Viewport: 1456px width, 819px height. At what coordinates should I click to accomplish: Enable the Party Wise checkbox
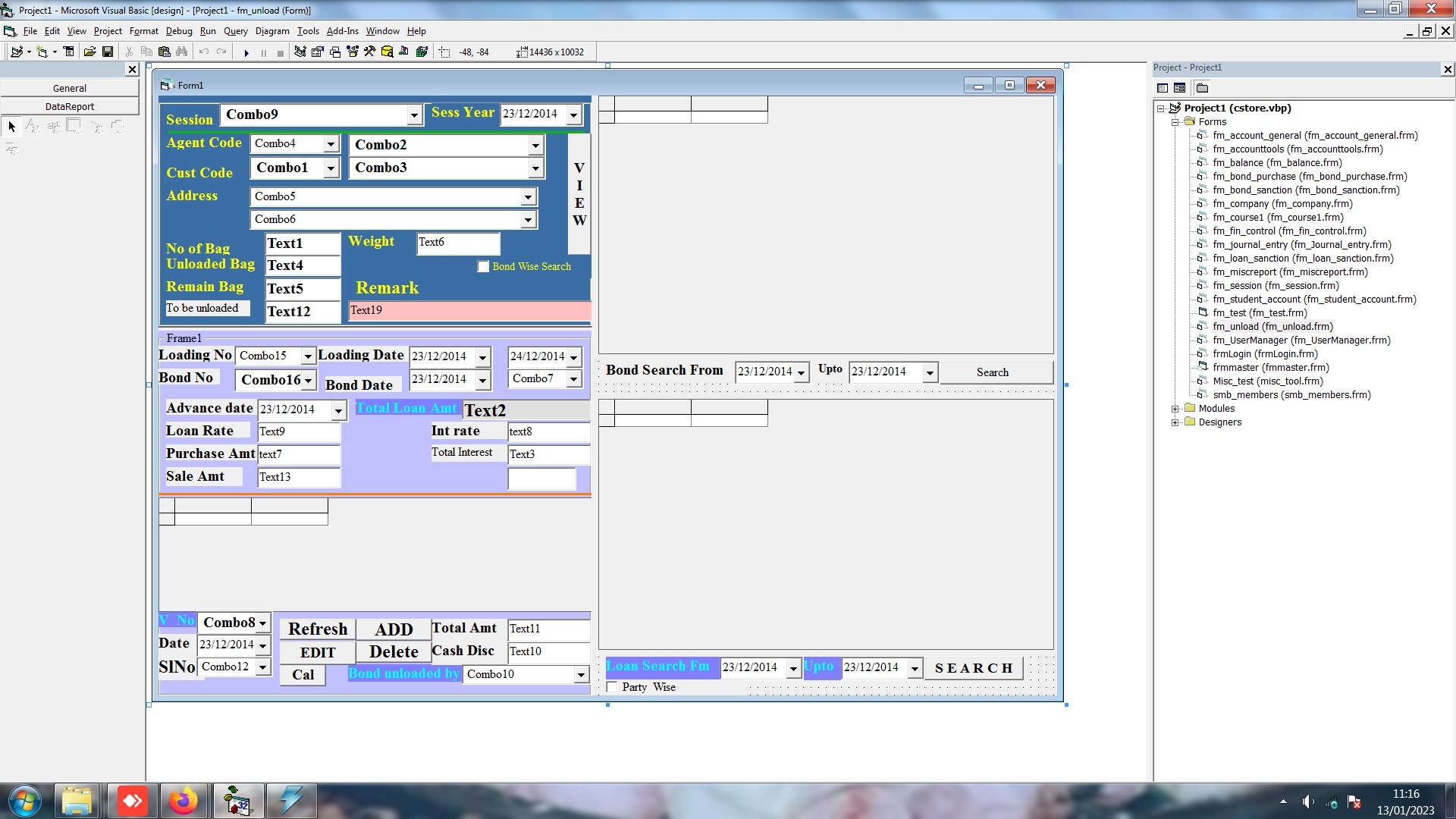612,687
